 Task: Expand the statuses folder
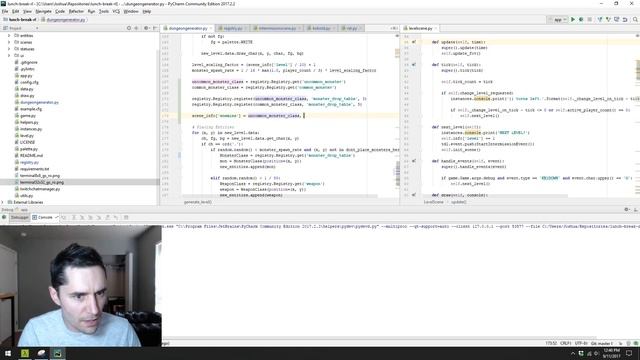[x=9, y=49]
